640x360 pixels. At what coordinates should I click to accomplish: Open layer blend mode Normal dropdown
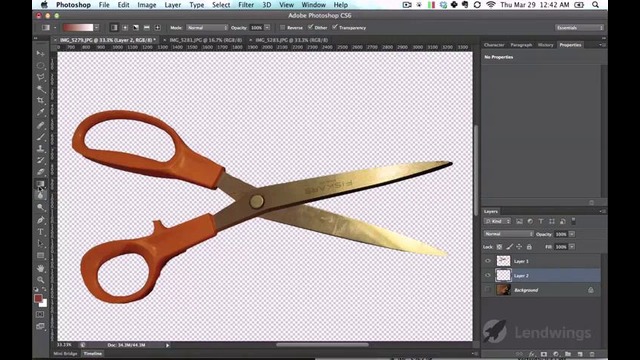509,234
